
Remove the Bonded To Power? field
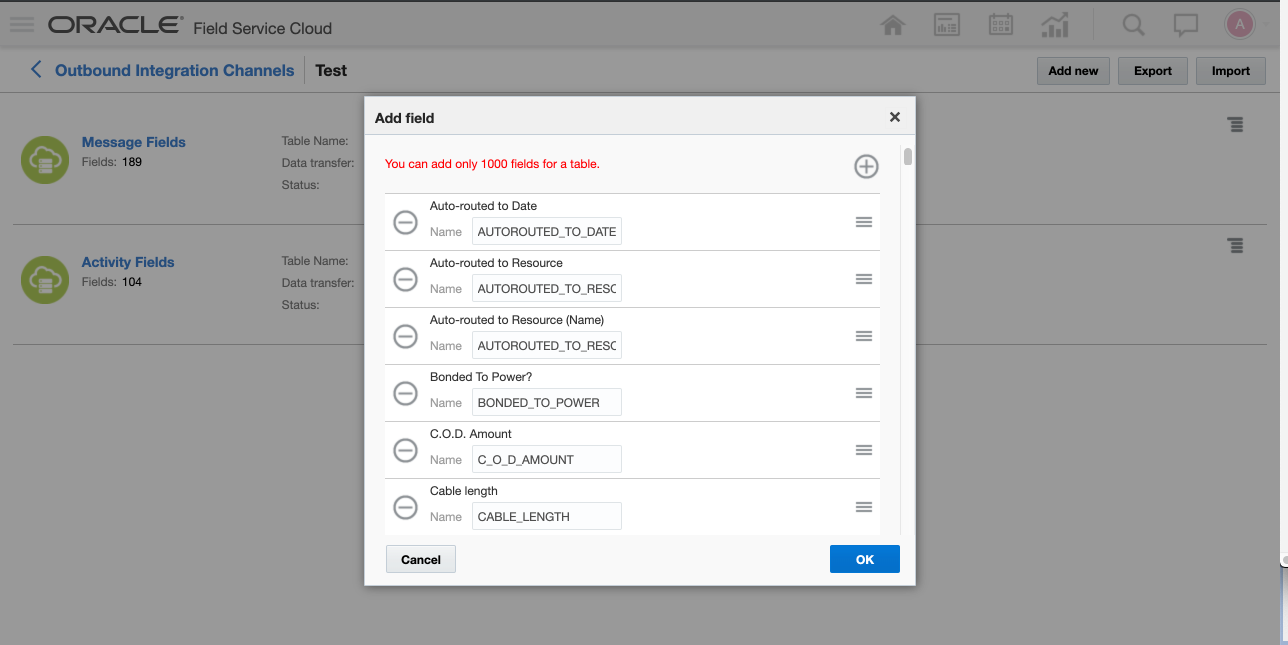[x=405, y=393]
